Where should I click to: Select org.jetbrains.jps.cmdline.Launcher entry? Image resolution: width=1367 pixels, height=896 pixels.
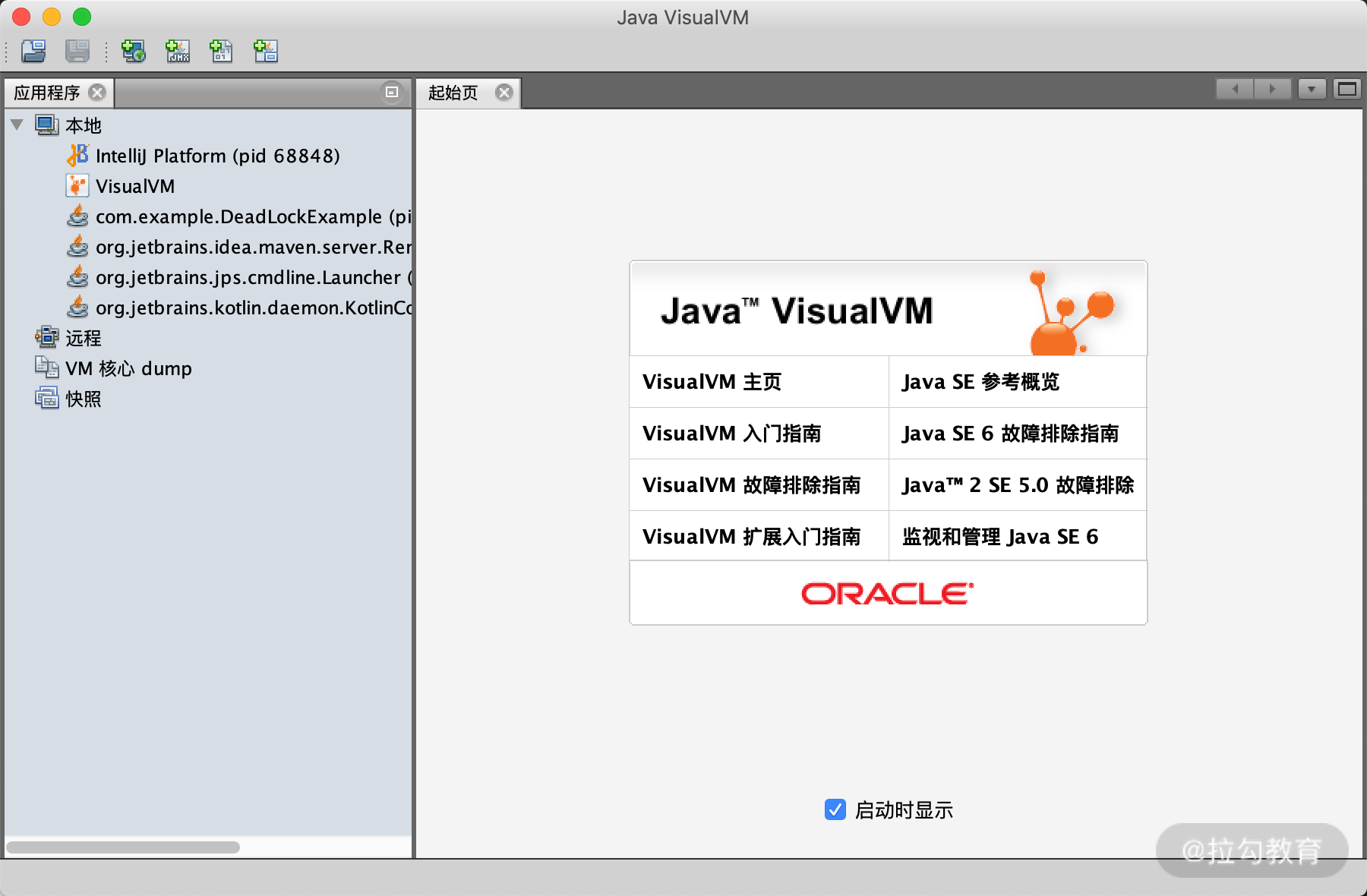coord(254,277)
